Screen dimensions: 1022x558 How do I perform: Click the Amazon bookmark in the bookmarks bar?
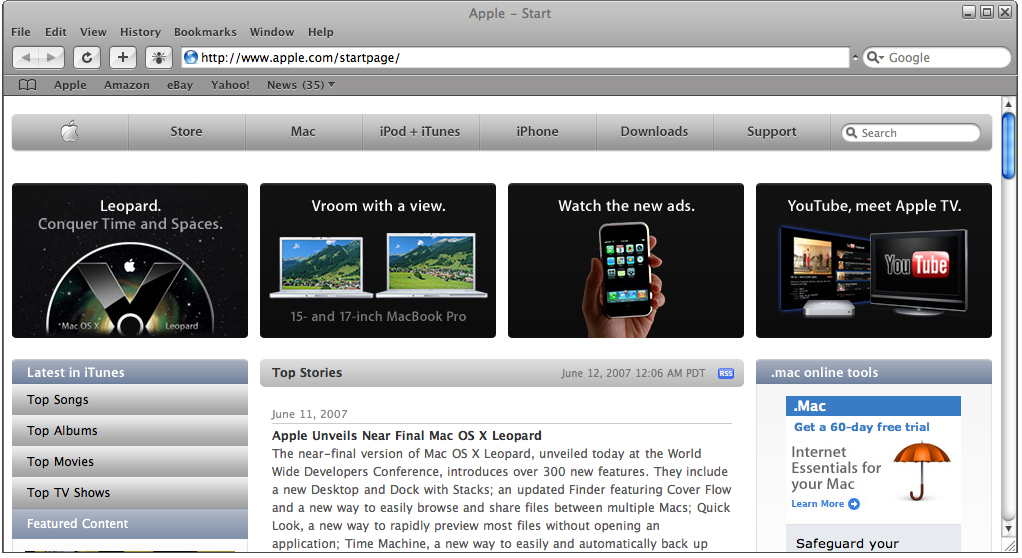tap(127, 85)
